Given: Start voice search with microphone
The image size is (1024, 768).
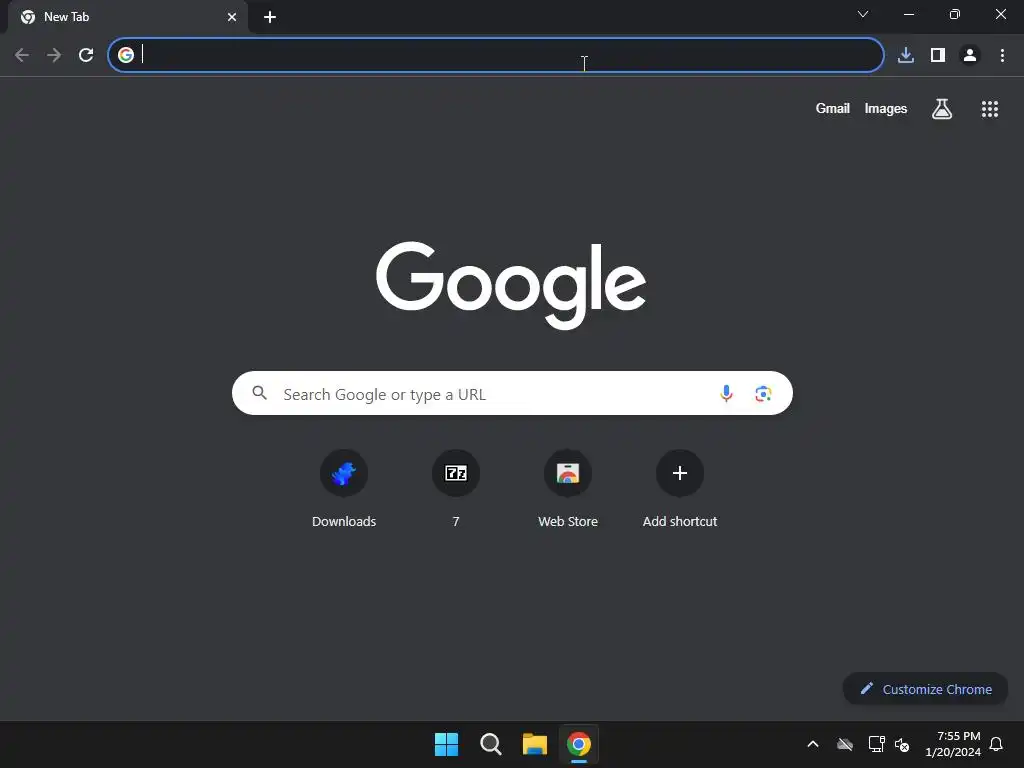Looking at the screenshot, I should point(726,393).
